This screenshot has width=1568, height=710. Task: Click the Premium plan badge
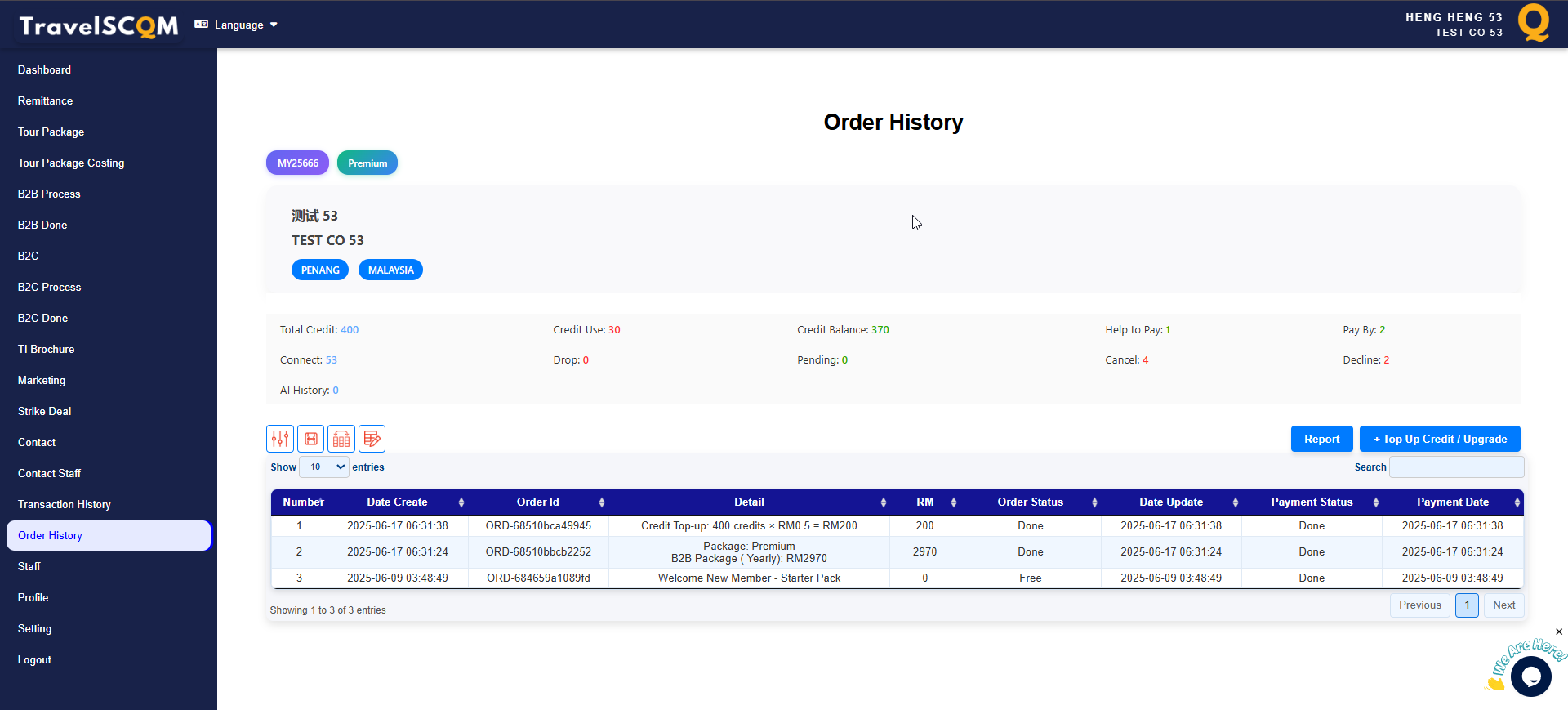(x=367, y=163)
